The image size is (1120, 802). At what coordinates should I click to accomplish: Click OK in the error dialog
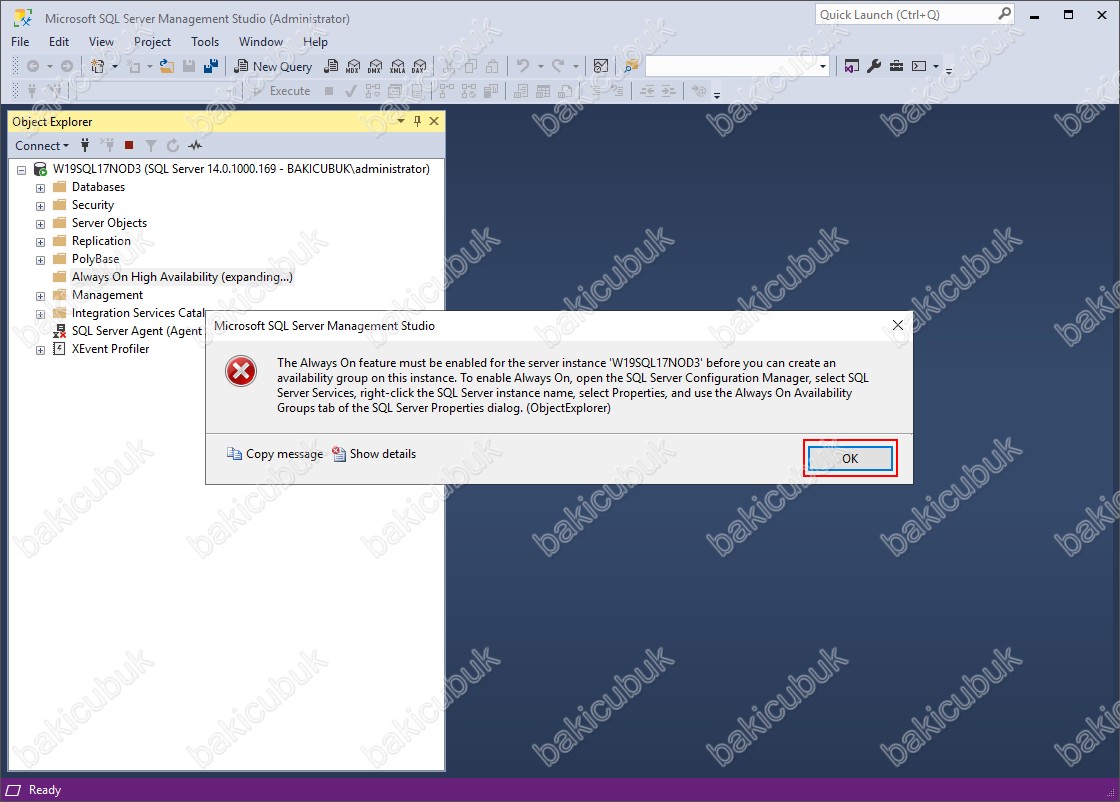click(850, 458)
